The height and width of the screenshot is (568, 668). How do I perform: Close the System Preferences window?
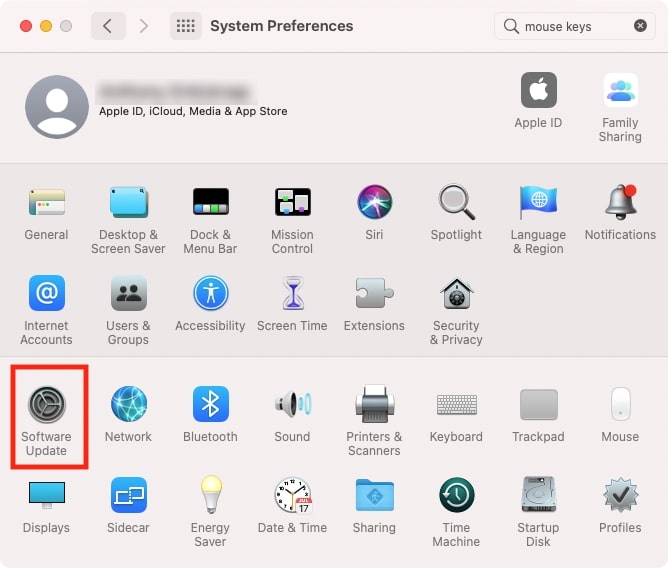click(x=26, y=26)
